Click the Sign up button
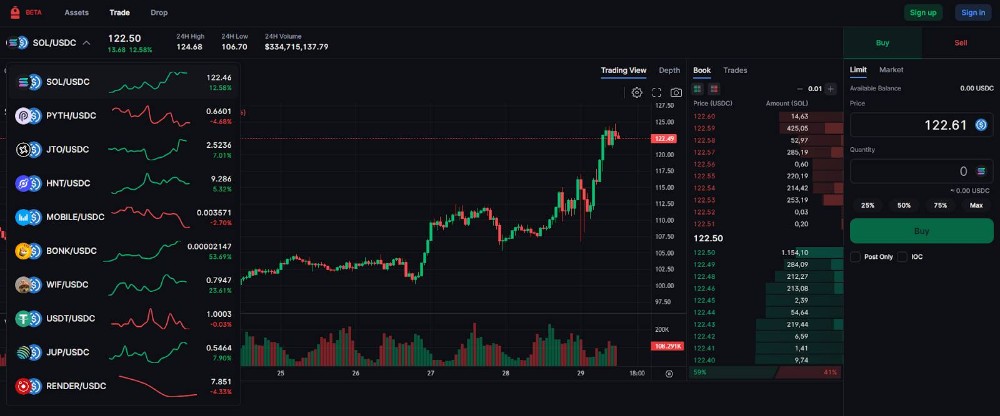 pos(922,12)
